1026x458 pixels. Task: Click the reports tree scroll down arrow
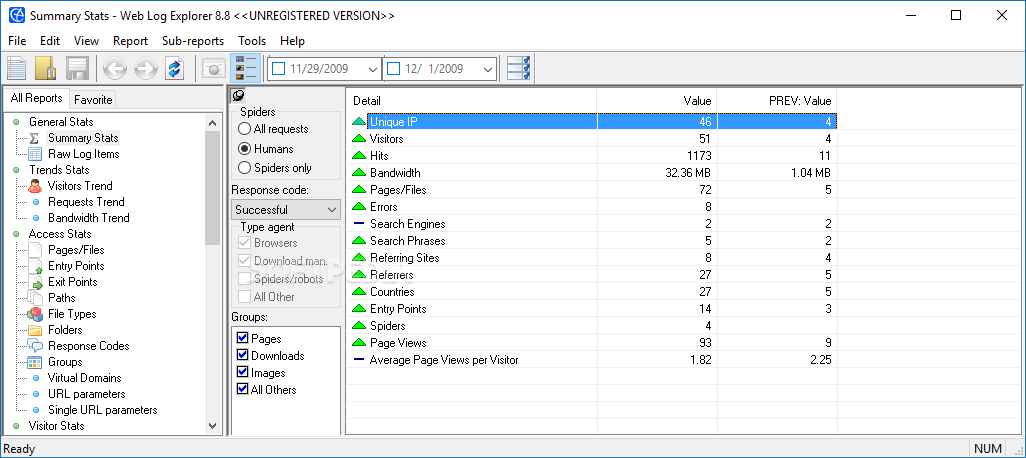coord(213,425)
